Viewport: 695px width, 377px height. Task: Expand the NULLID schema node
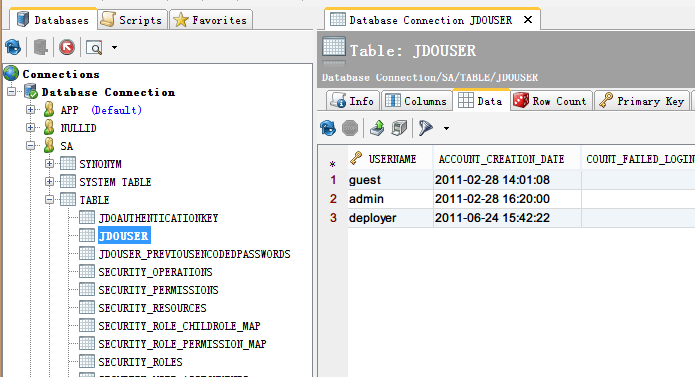(x=31, y=128)
